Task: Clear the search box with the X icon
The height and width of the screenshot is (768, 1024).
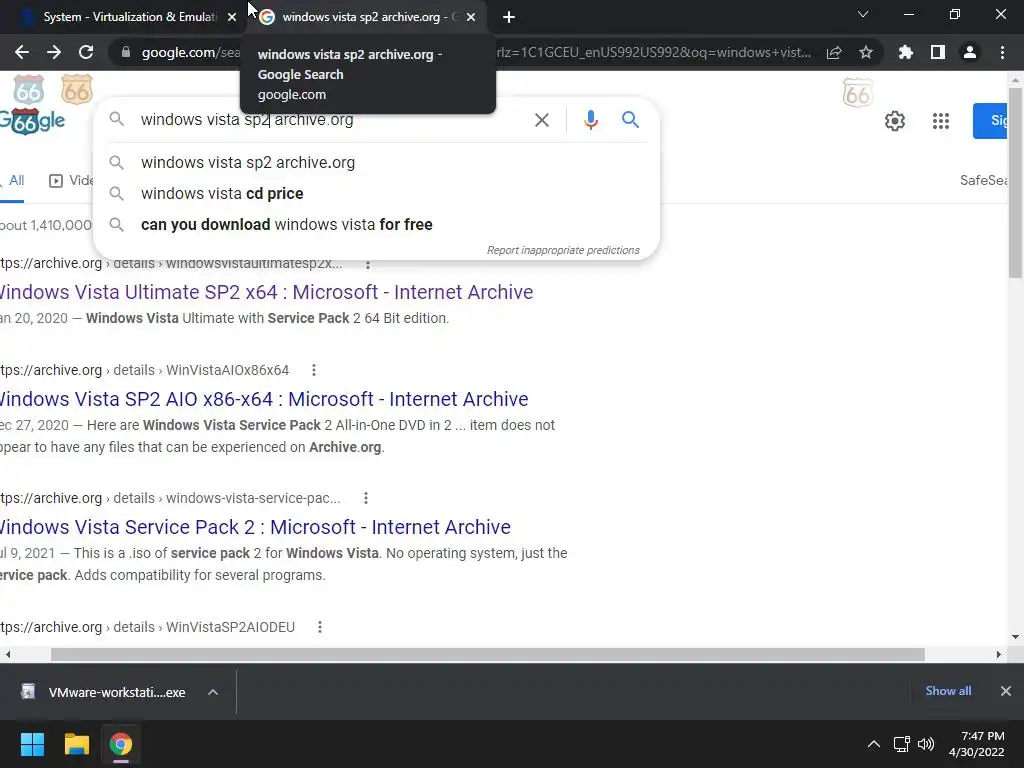Action: tap(541, 120)
